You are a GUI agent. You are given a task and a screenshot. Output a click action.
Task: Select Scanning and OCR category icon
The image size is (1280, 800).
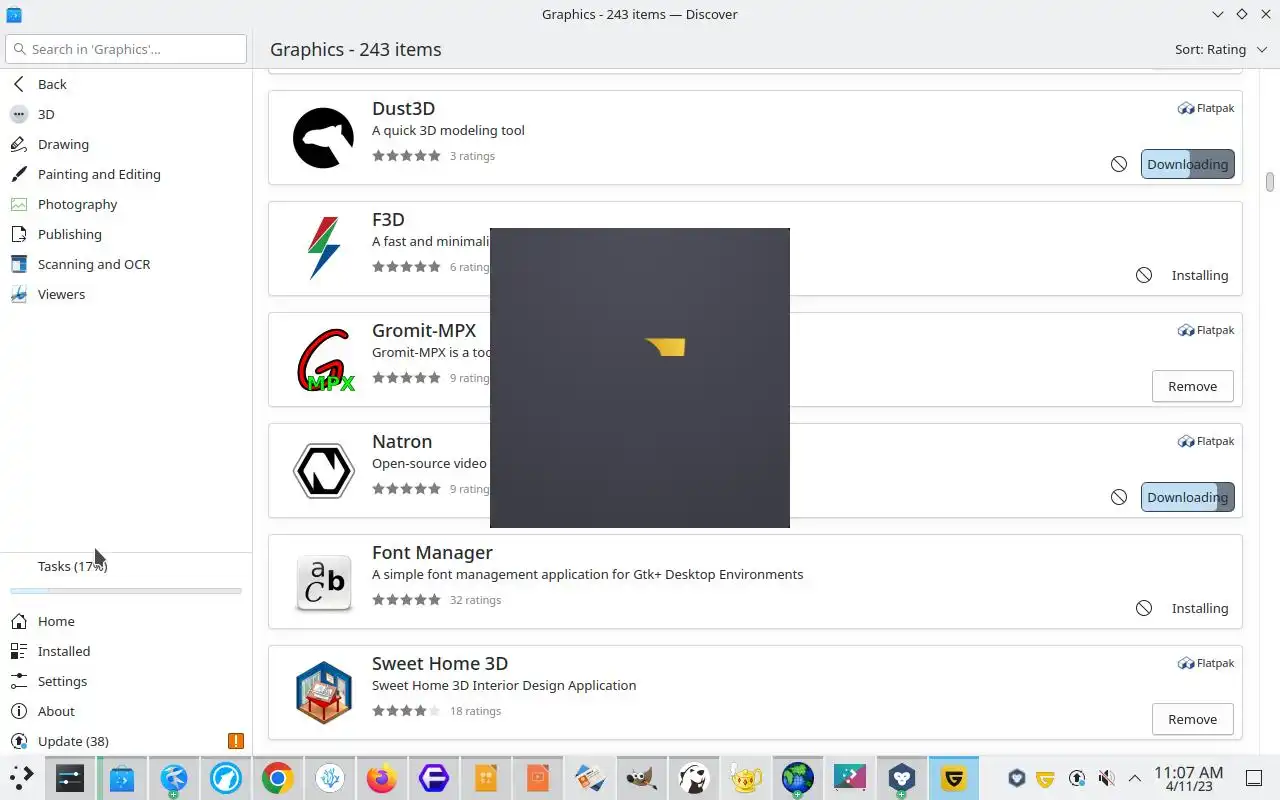pyautogui.click(x=19, y=264)
